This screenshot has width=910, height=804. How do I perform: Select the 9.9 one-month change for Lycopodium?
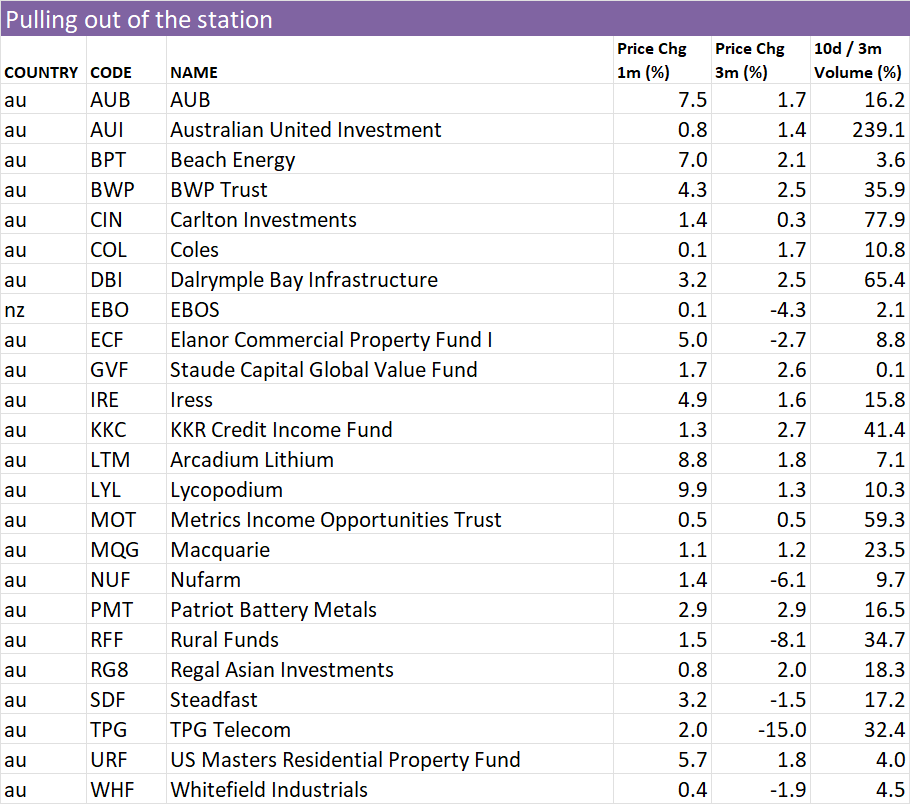pos(693,490)
